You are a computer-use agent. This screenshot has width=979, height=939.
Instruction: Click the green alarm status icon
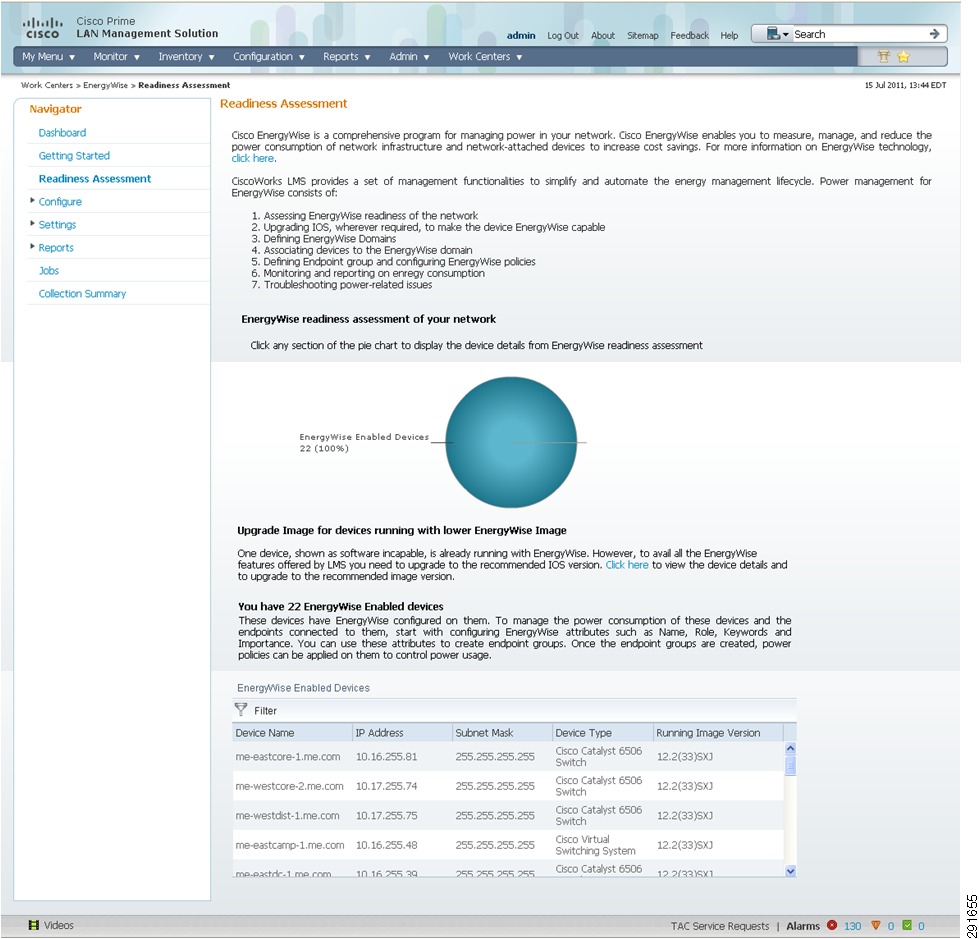click(x=907, y=925)
